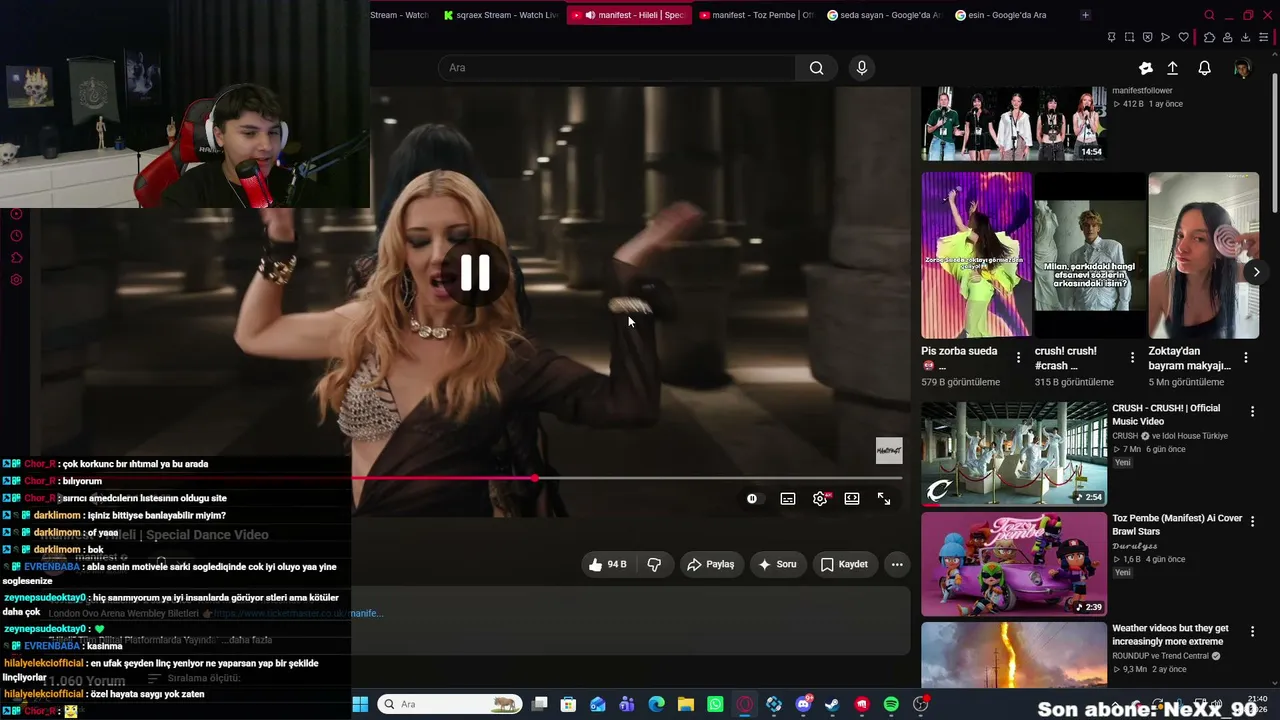Click the voice search microphone icon
The height and width of the screenshot is (720, 1280).
pyautogui.click(x=862, y=68)
